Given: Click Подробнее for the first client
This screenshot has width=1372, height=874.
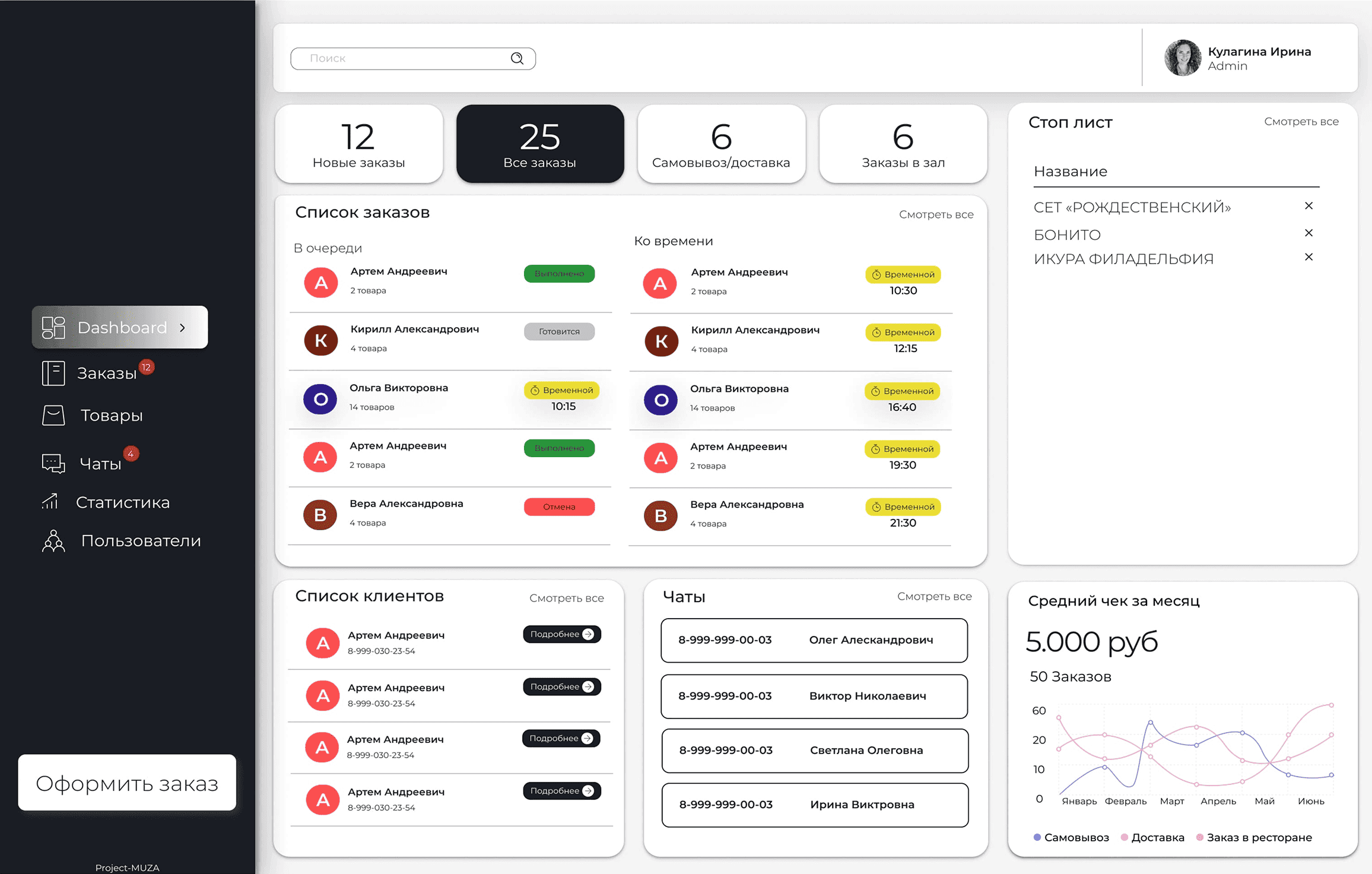Looking at the screenshot, I should click(x=561, y=634).
